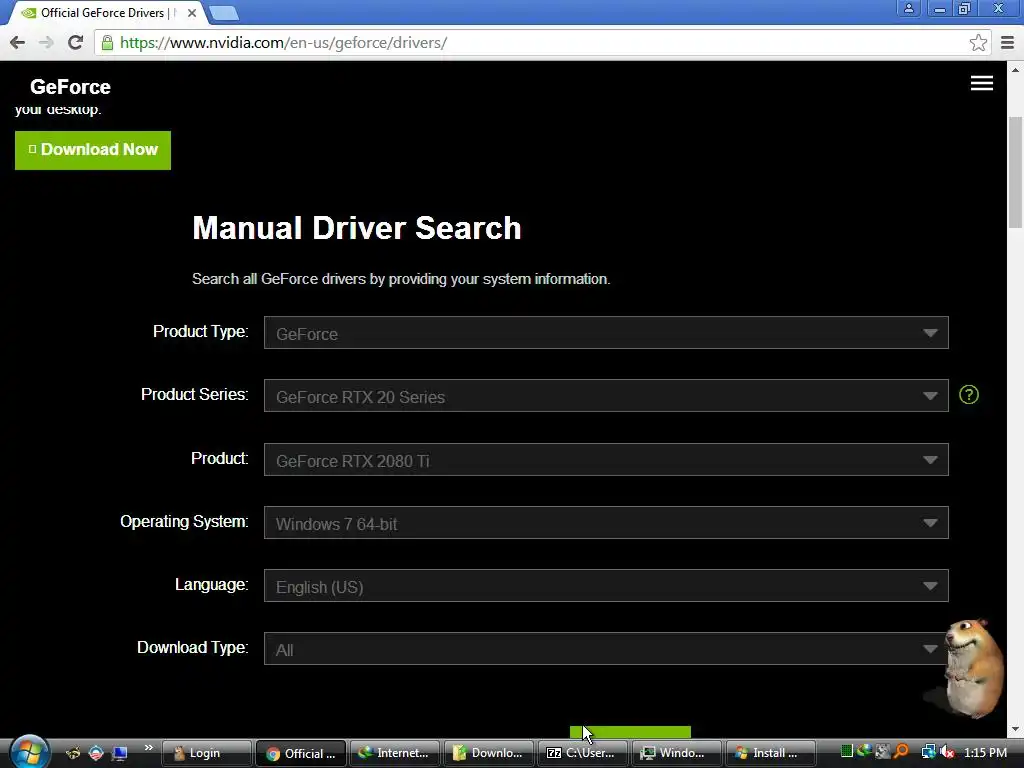Click the Download Now button
The width and height of the screenshot is (1024, 768).
point(93,150)
